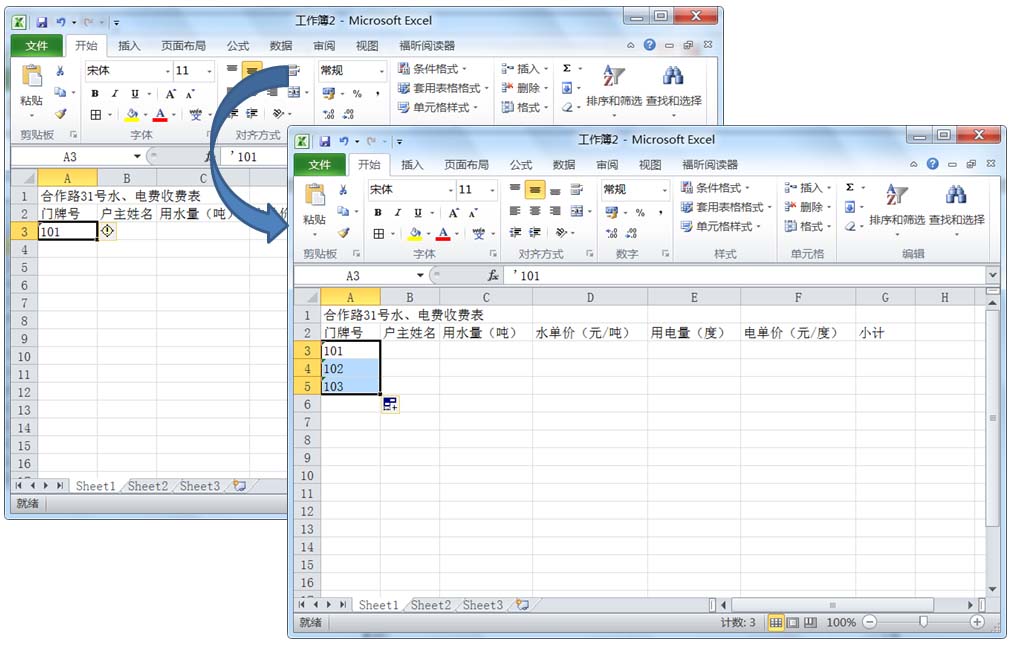
Task: Click the AutoSum sigma icon in front window
Action: click(850, 188)
